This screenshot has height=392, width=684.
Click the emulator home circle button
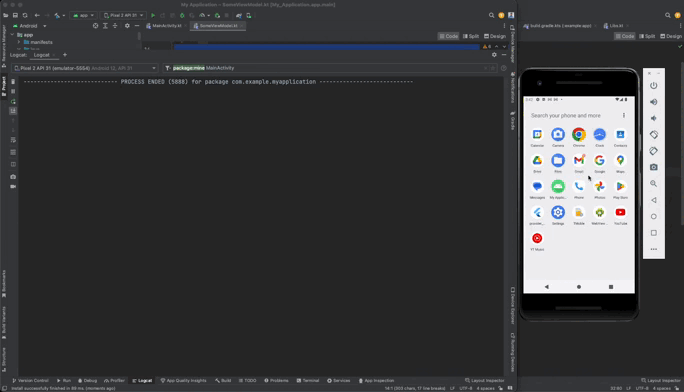tap(653, 216)
